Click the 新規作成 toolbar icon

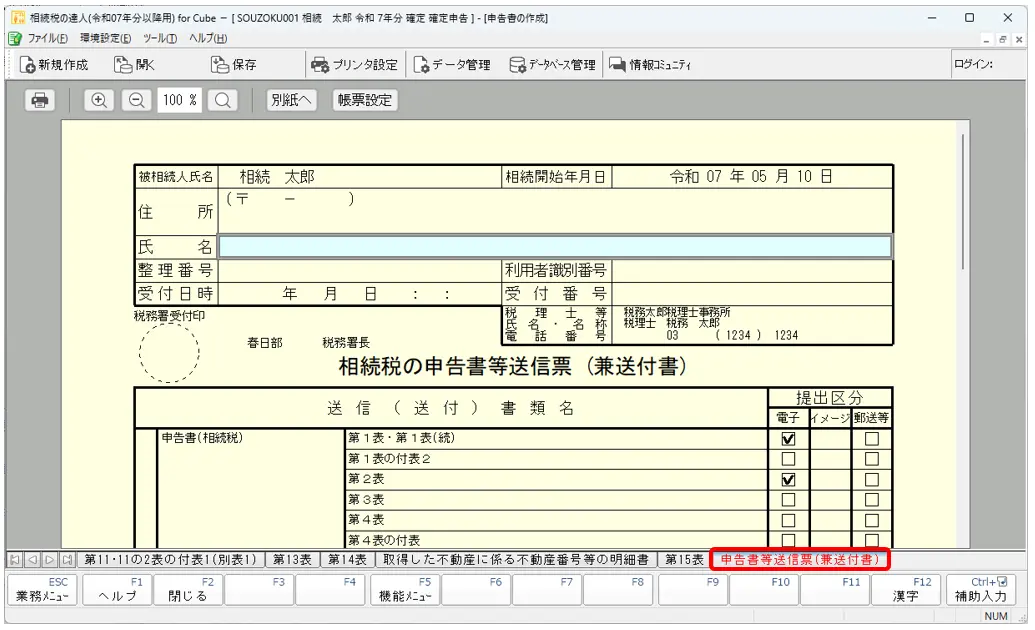[x=54, y=65]
